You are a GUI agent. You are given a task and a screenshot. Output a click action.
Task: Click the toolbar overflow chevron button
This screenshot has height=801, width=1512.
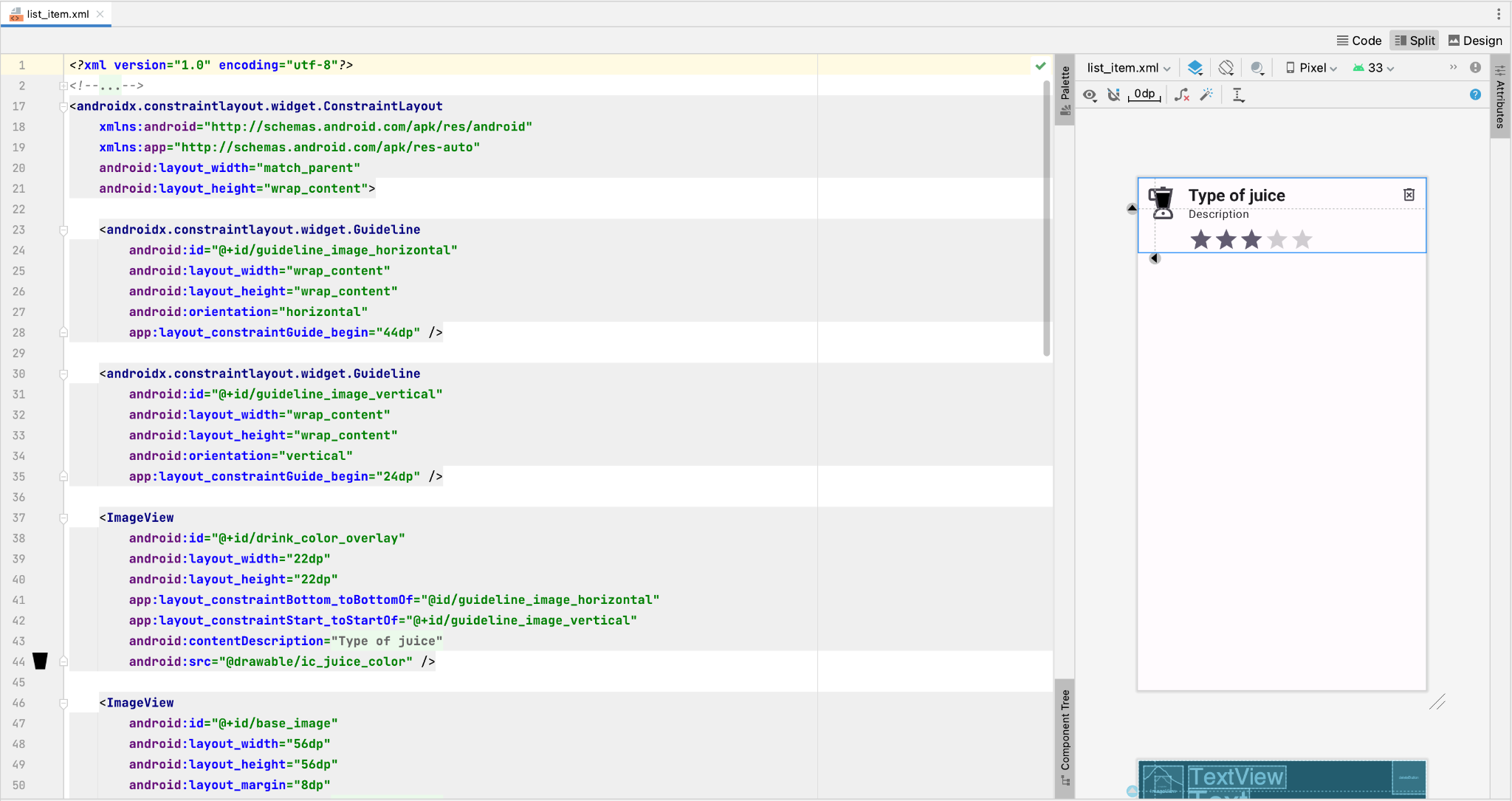coord(1452,67)
